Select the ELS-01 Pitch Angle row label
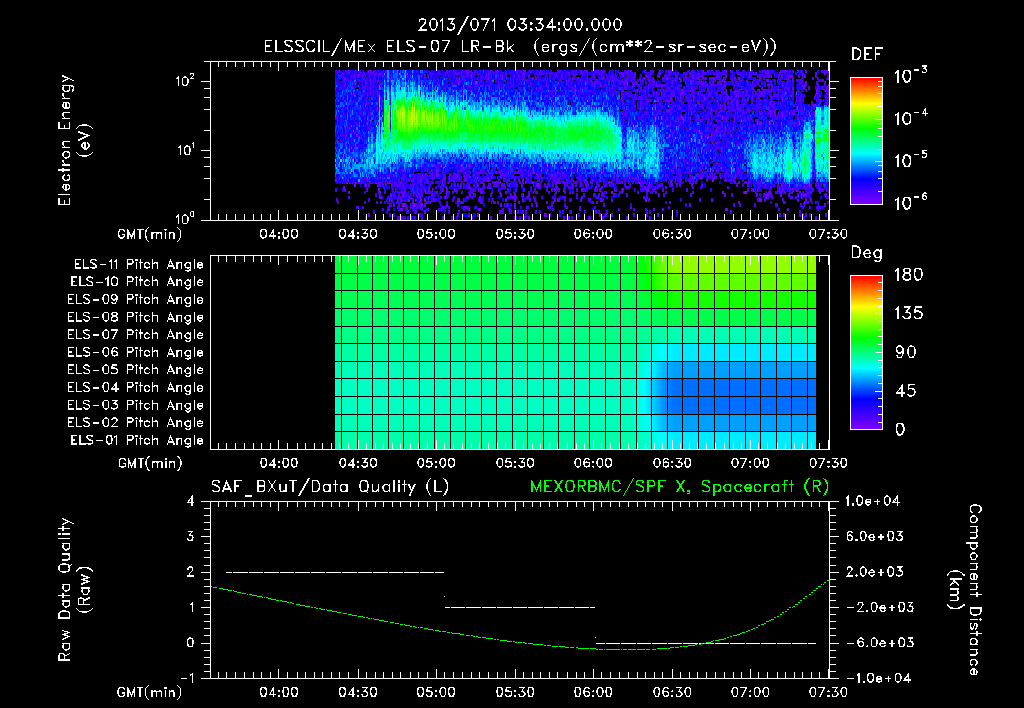The image size is (1024, 708). 137,441
